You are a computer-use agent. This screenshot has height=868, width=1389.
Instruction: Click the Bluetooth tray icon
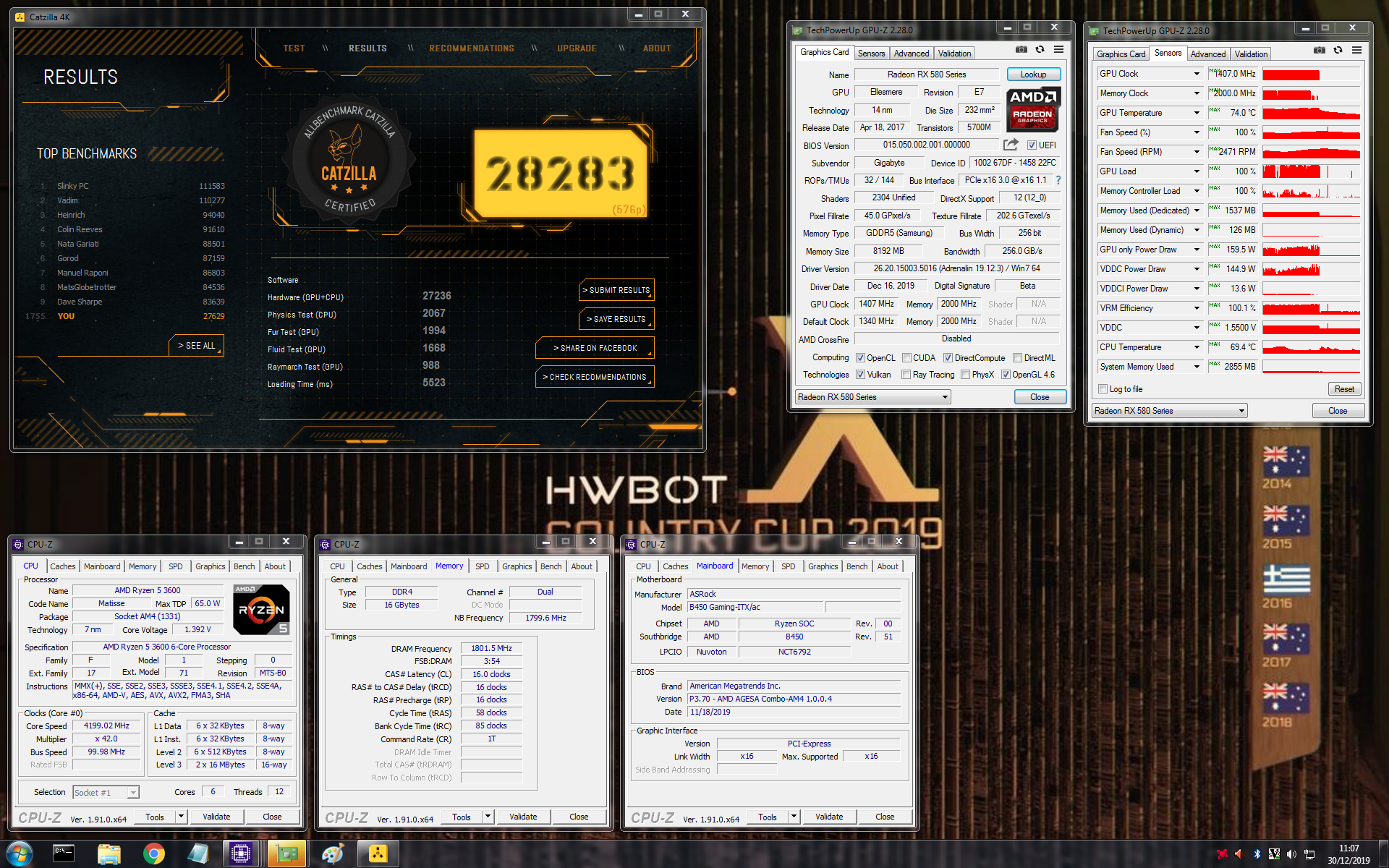point(1257,854)
